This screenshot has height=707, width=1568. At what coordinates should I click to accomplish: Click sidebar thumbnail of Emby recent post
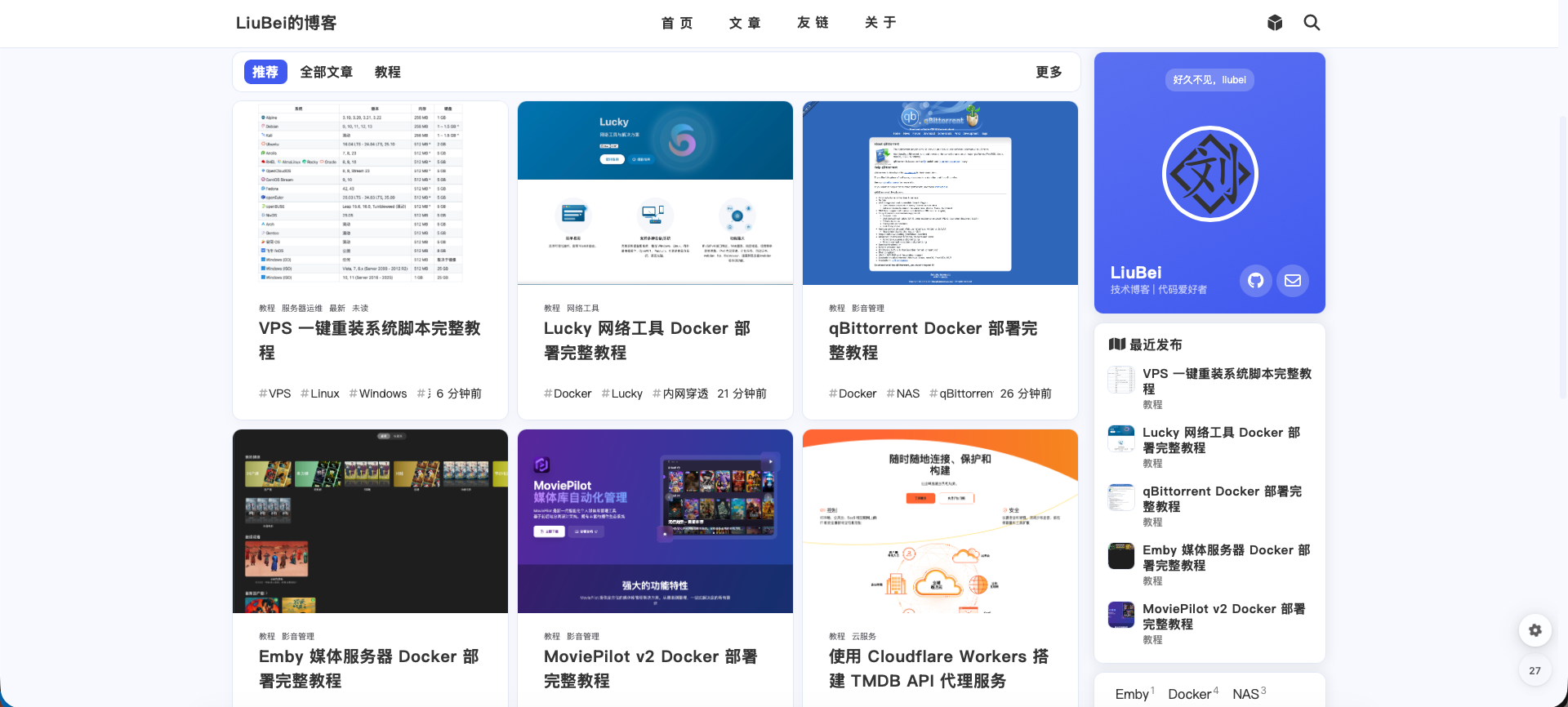[x=1121, y=556]
